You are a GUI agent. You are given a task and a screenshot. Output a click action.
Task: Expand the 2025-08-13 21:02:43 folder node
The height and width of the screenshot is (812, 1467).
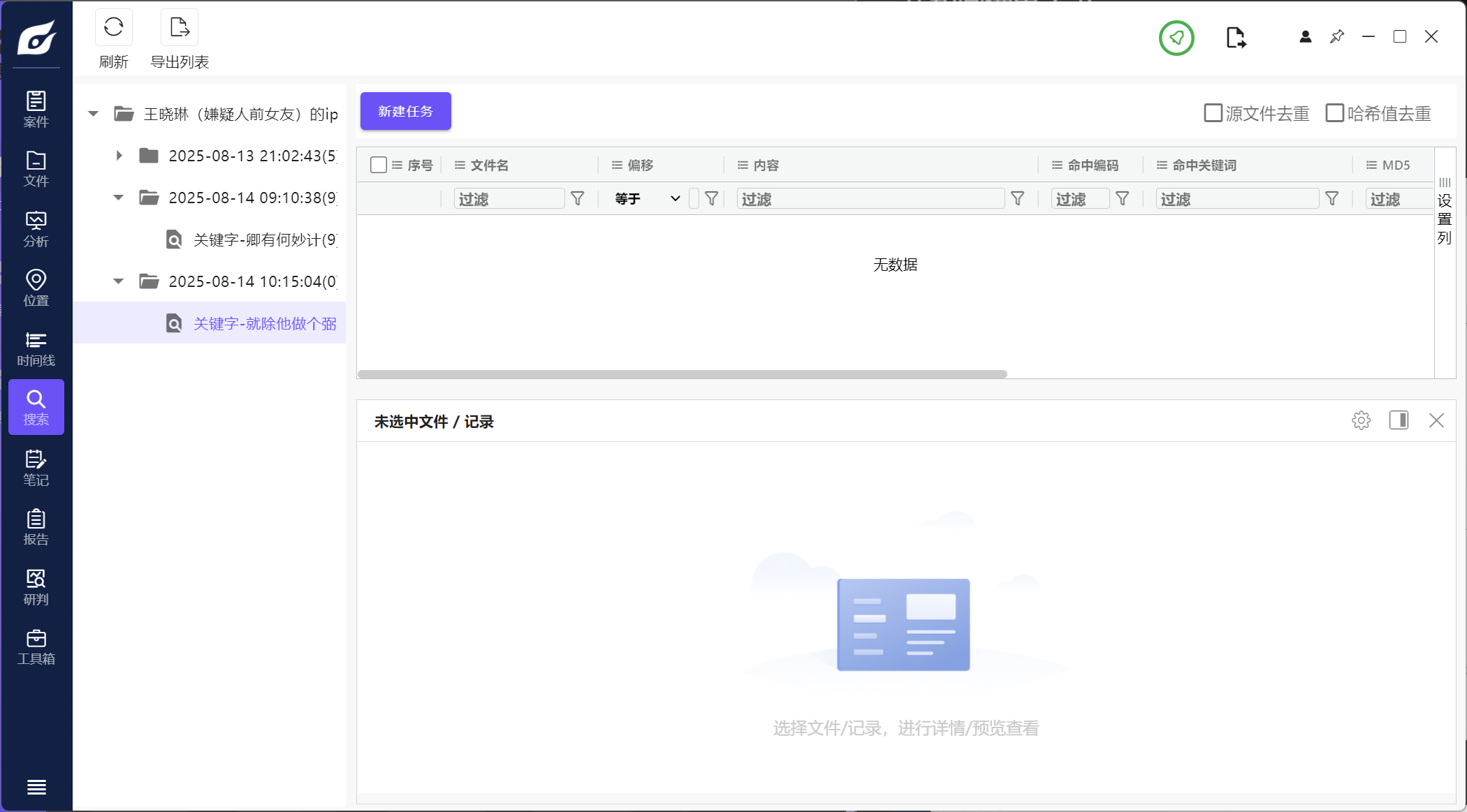(x=119, y=156)
